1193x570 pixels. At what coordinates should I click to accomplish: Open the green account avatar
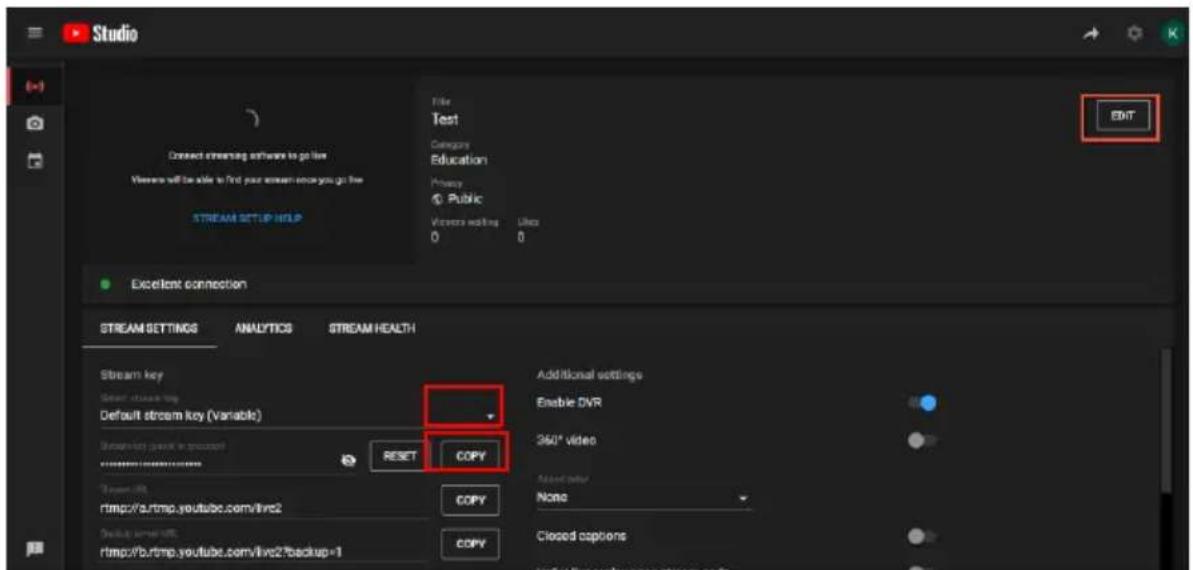[1171, 33]
